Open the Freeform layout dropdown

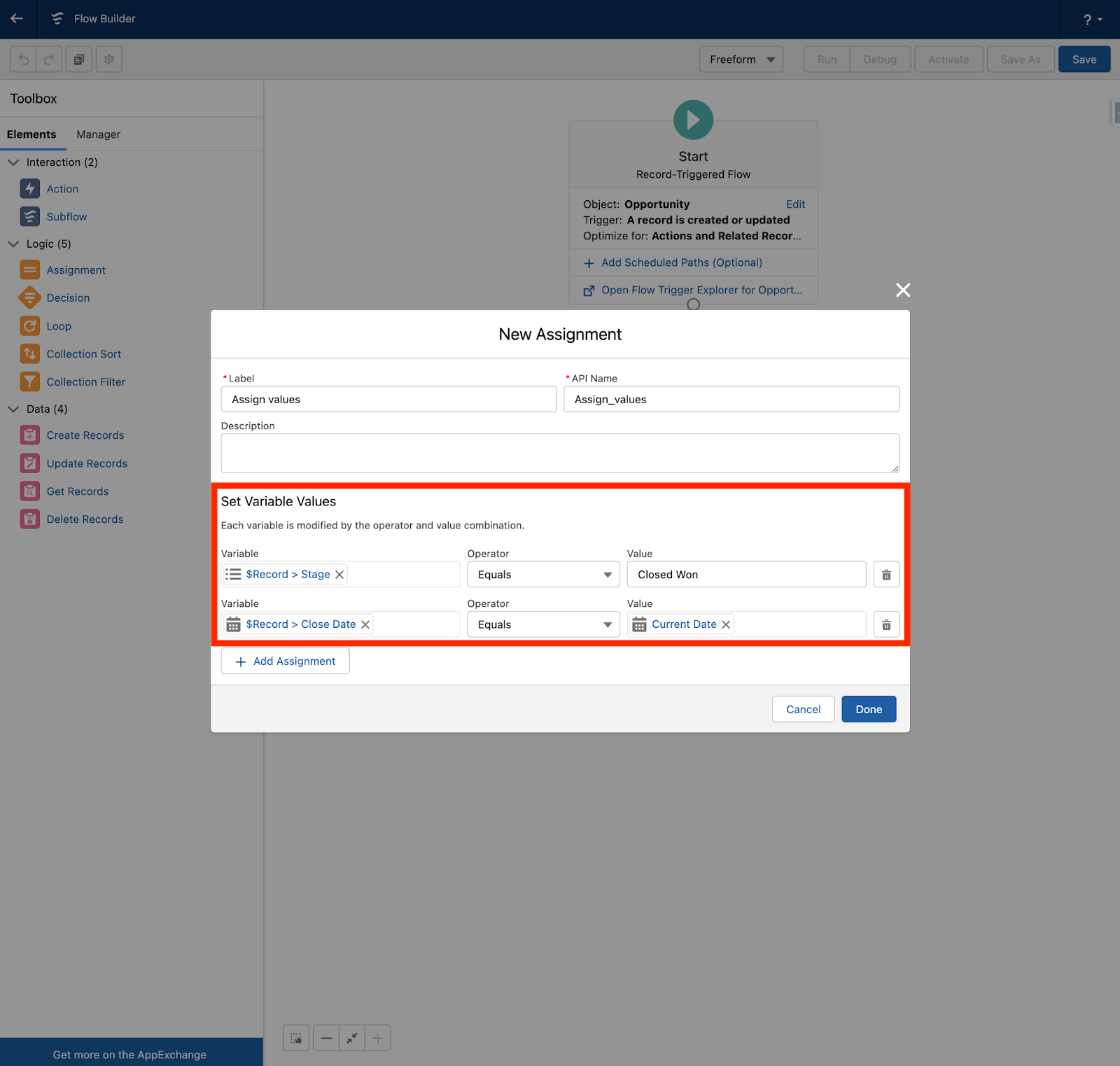coord(741,59)
